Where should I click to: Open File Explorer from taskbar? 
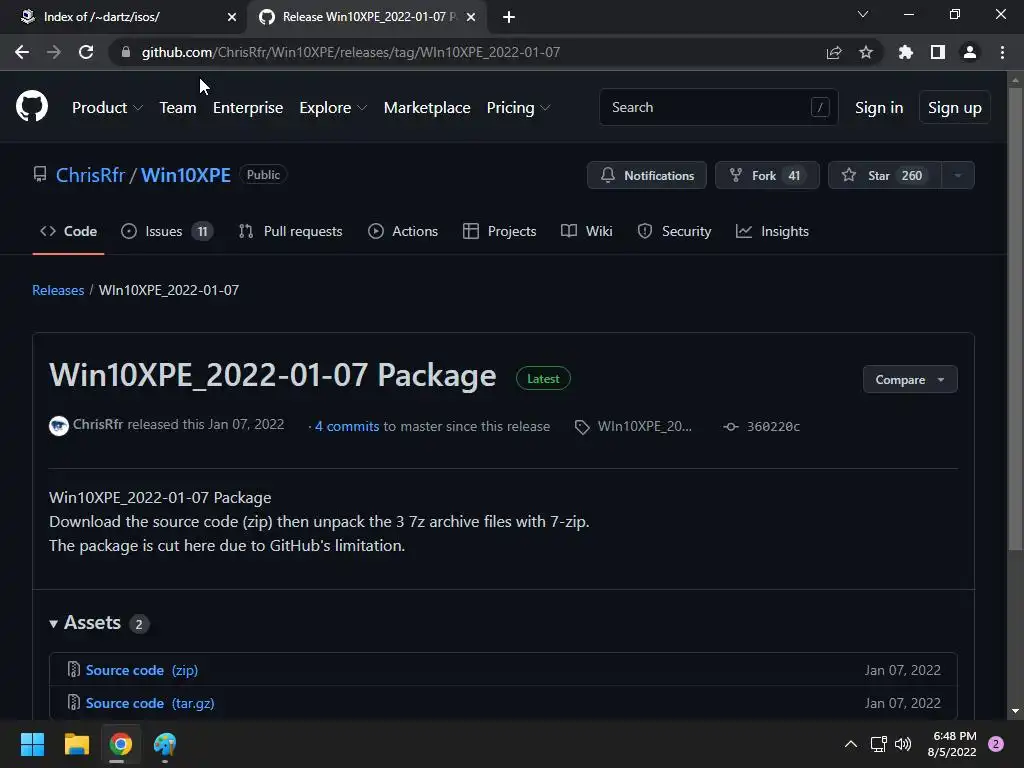[x=76, y=744]
